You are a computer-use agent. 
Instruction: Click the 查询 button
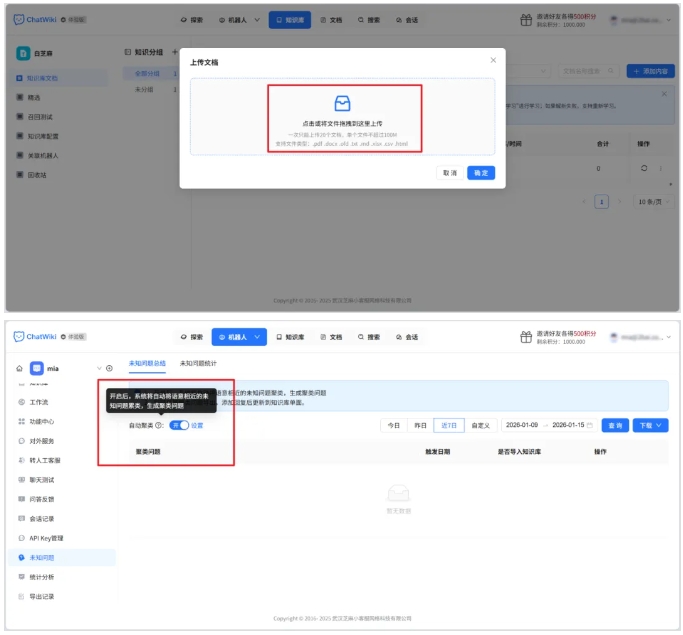615,425
